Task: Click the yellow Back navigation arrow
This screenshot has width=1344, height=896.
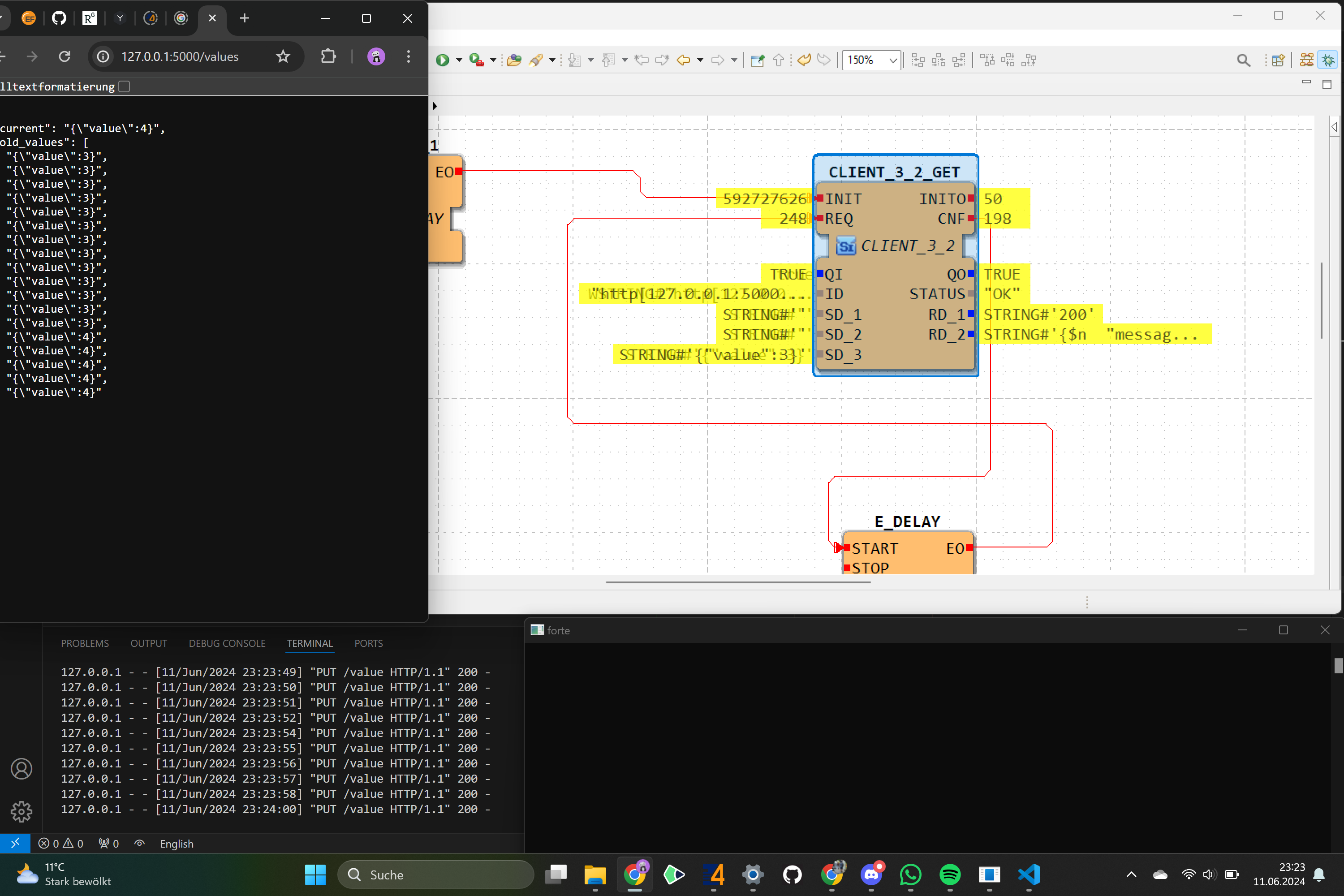Action: pyautogui.click(x=684, y=60)
